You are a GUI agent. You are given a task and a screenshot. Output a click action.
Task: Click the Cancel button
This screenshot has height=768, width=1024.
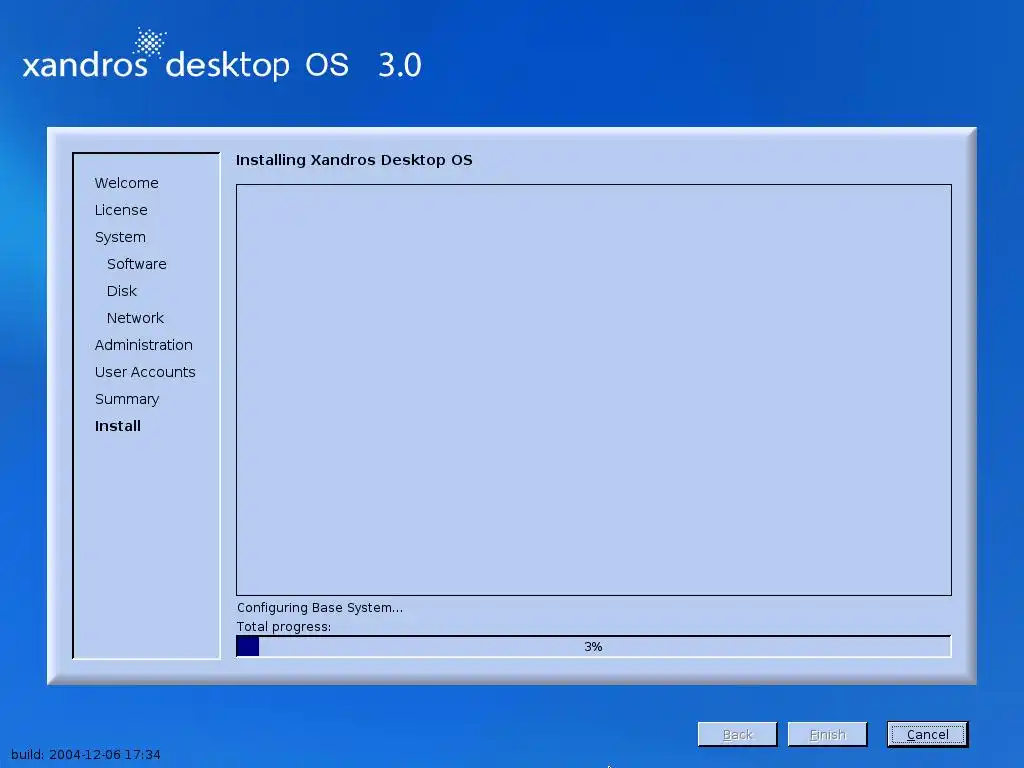[x=927, y=734]
